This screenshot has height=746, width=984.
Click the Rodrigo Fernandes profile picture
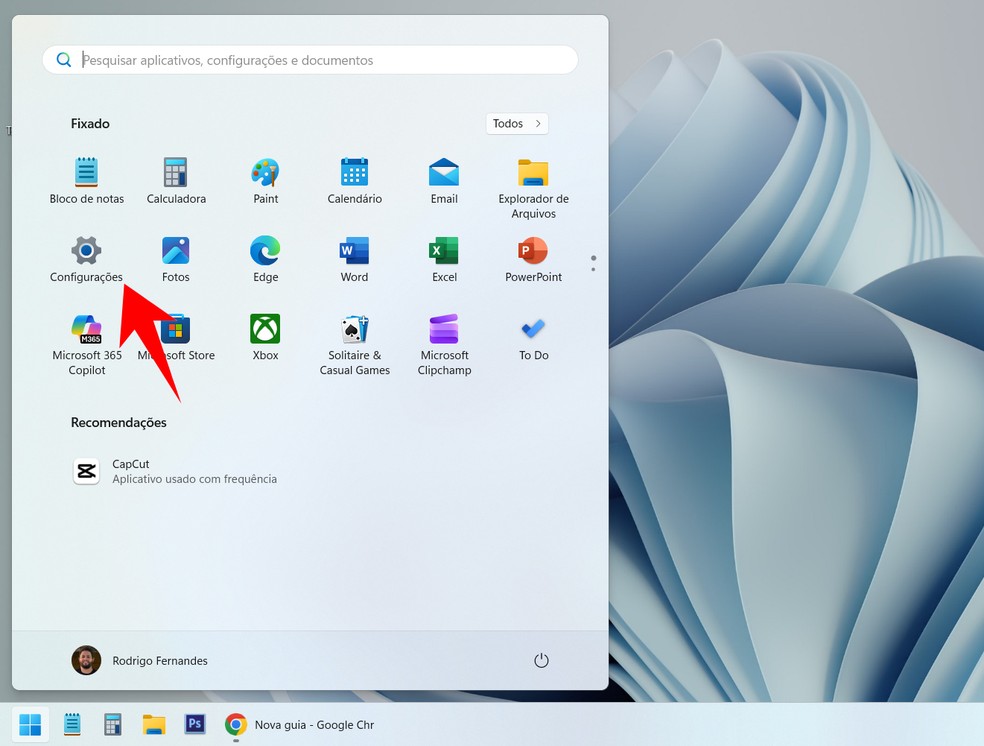click(86, 661)
